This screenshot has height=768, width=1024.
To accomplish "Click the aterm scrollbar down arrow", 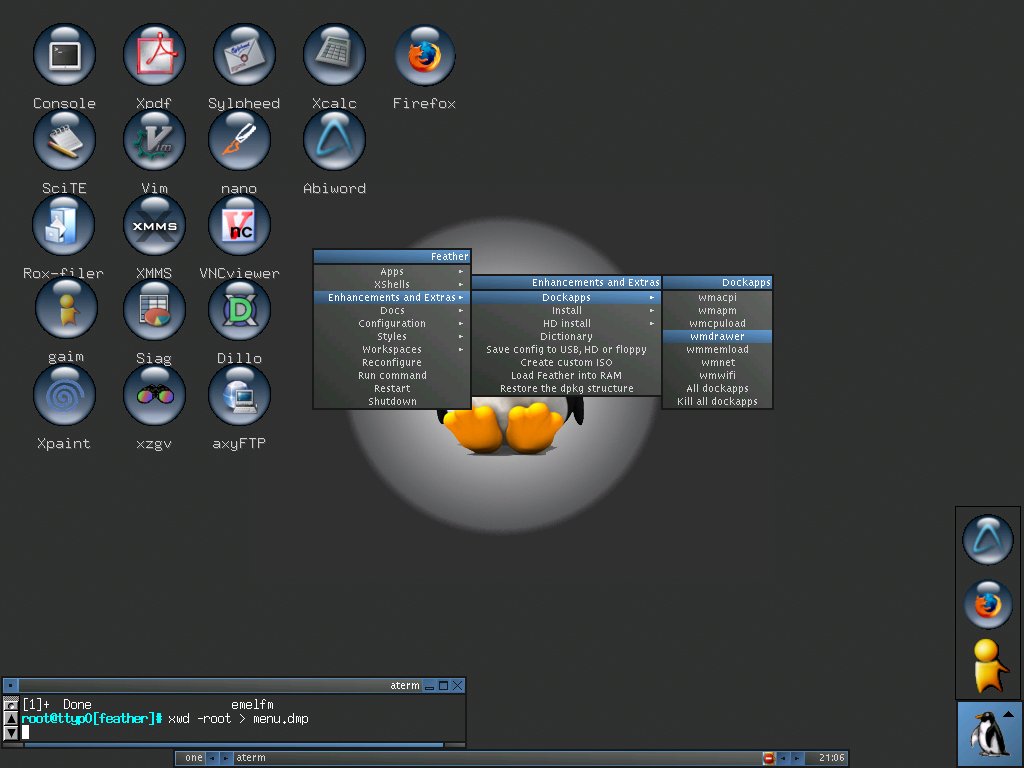I will [x=10, y=733].
